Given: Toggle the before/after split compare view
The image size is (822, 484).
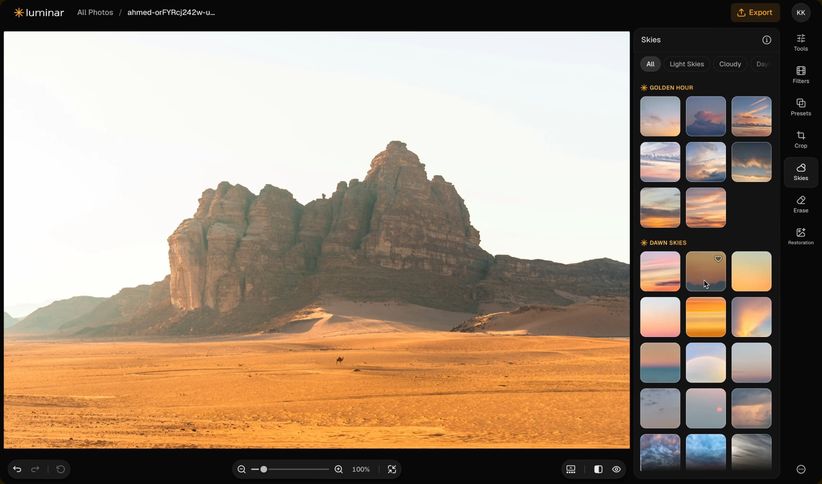Looking at the screenshot, I should (x=598, y=469).
